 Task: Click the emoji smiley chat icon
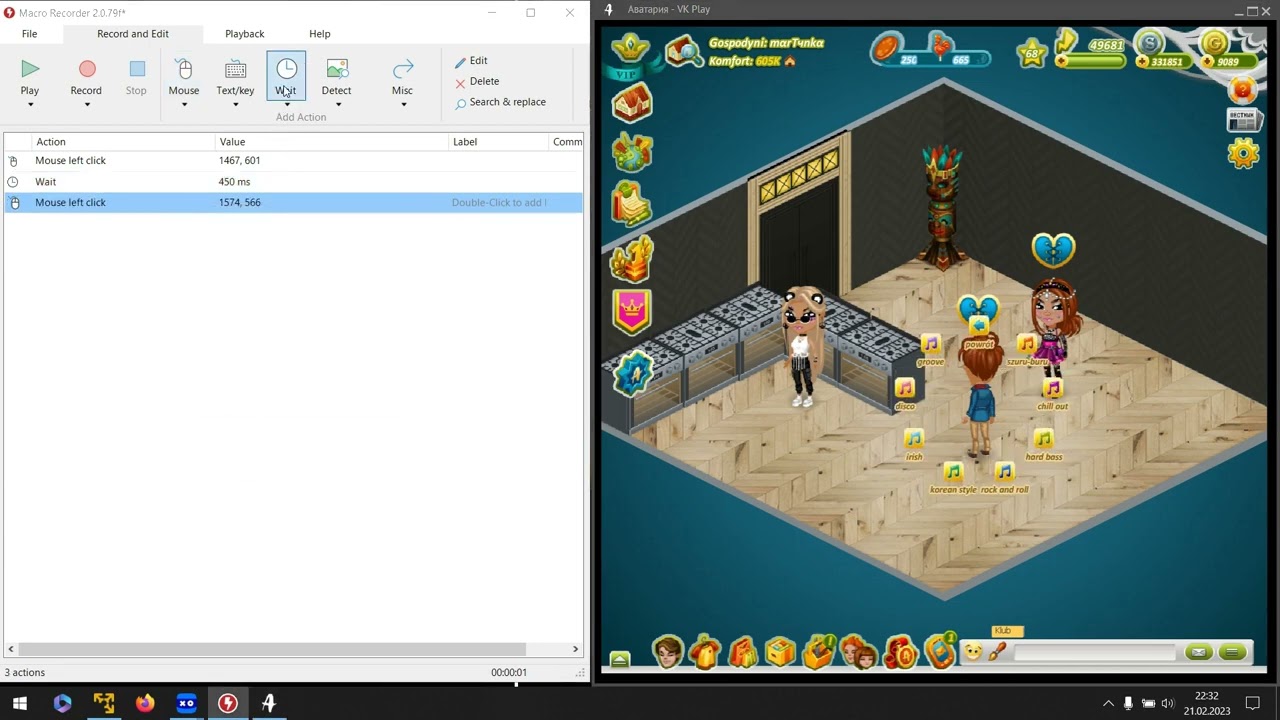tap(972, 652)
